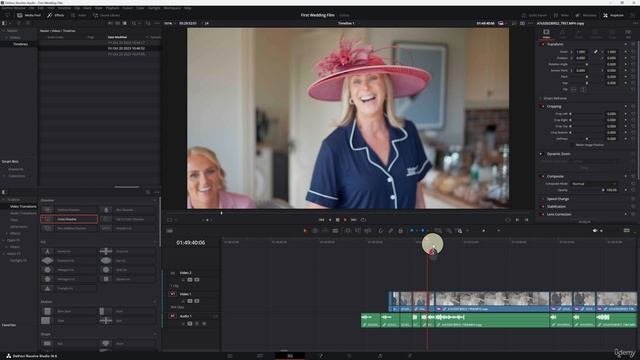The image size is (640, 360).
Task: Click the Zoom X value field
Action: [581, 52]
